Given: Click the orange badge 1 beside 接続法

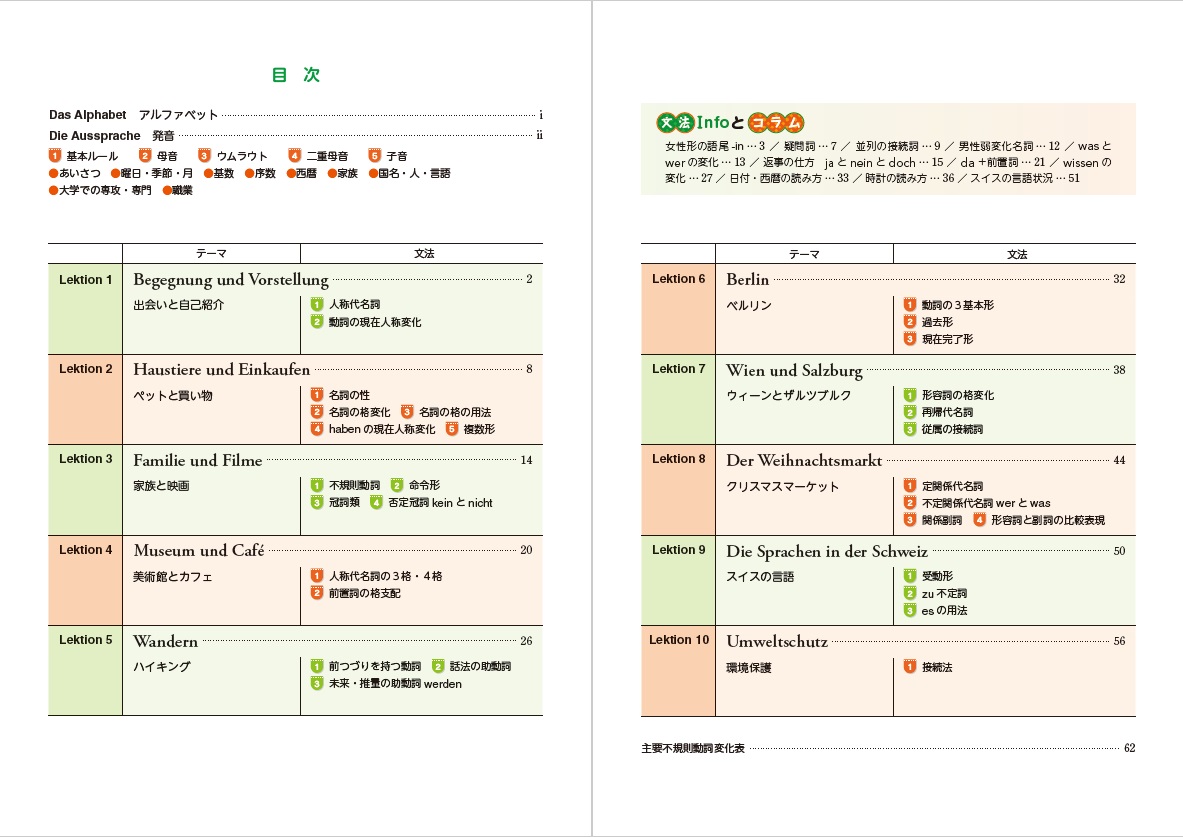Looking at the screenshot, I should pyautogui.click(x=910, y=667).
